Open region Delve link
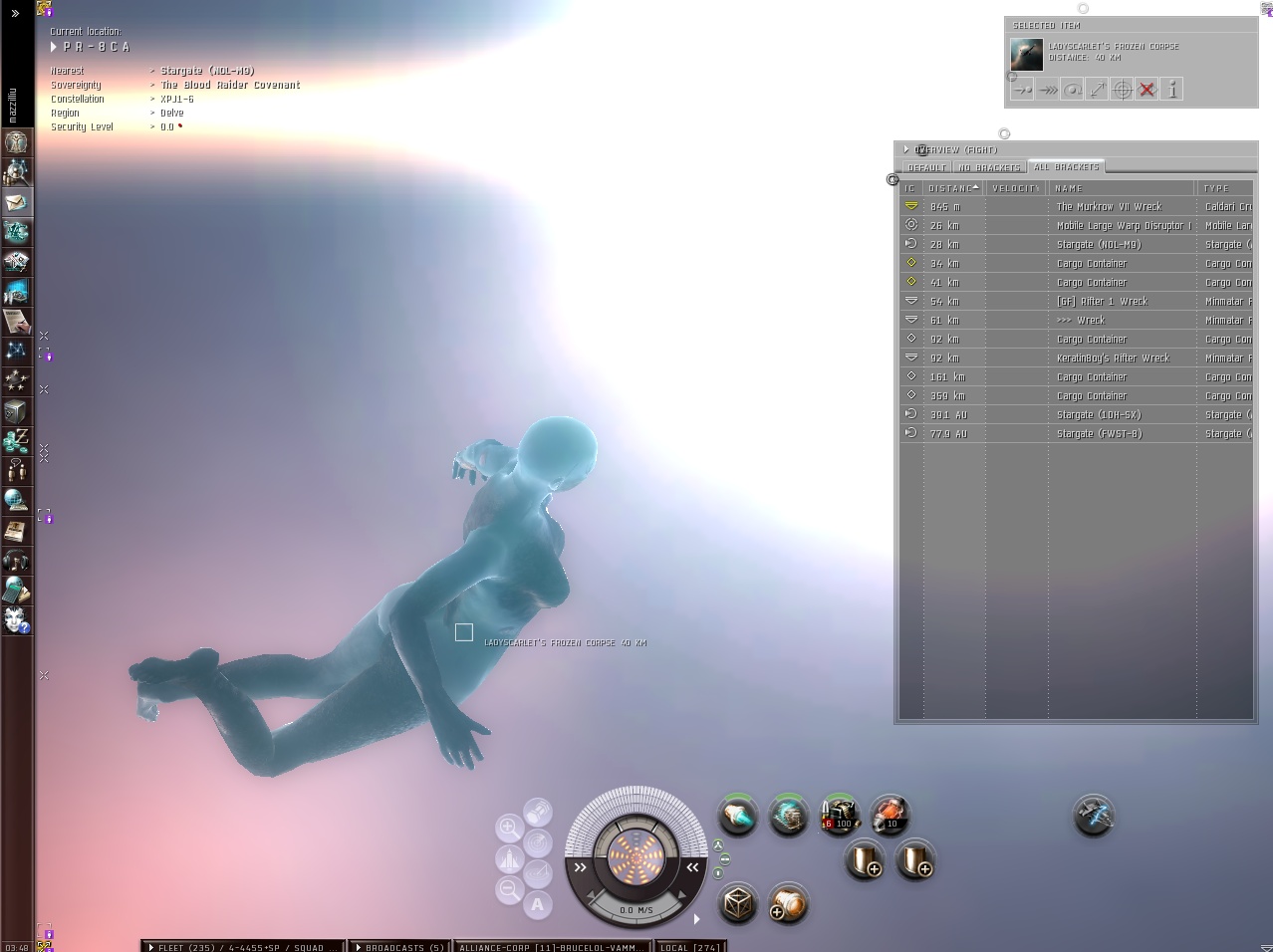Viewport: 1273px width, 952px height. (172, 114)
